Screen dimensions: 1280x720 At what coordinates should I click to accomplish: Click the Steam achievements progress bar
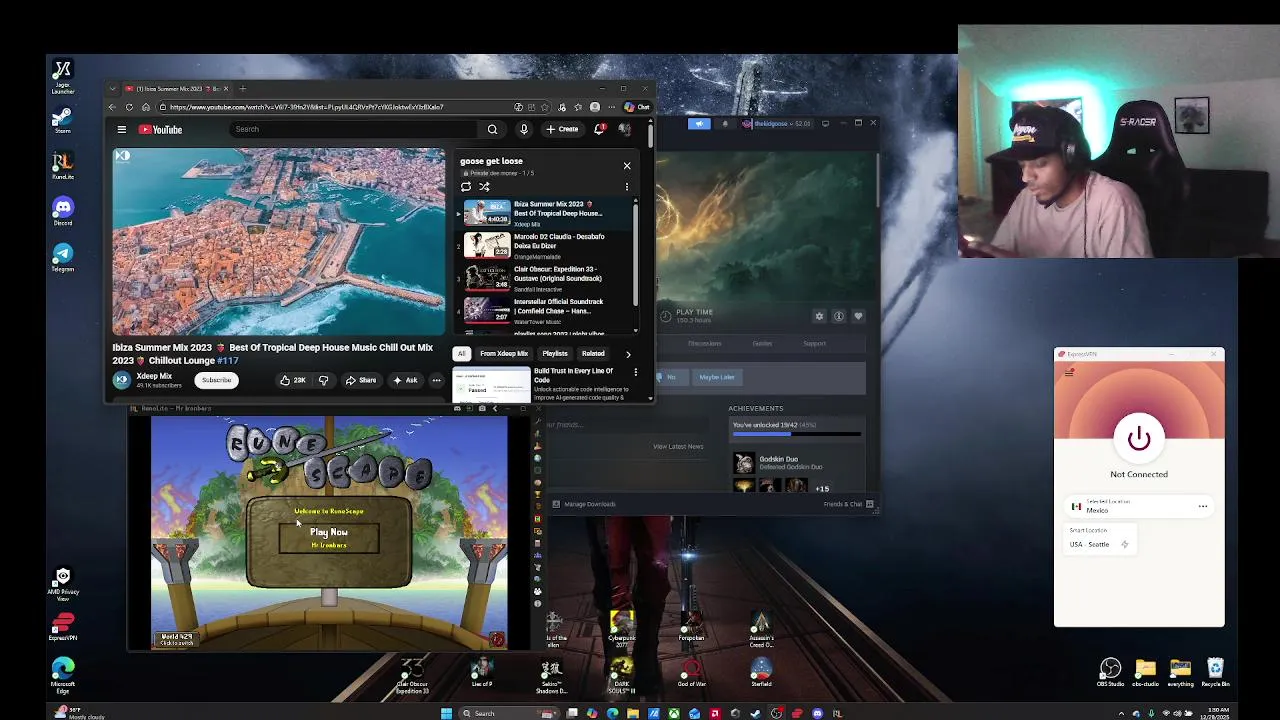click(x=796, y=434)
